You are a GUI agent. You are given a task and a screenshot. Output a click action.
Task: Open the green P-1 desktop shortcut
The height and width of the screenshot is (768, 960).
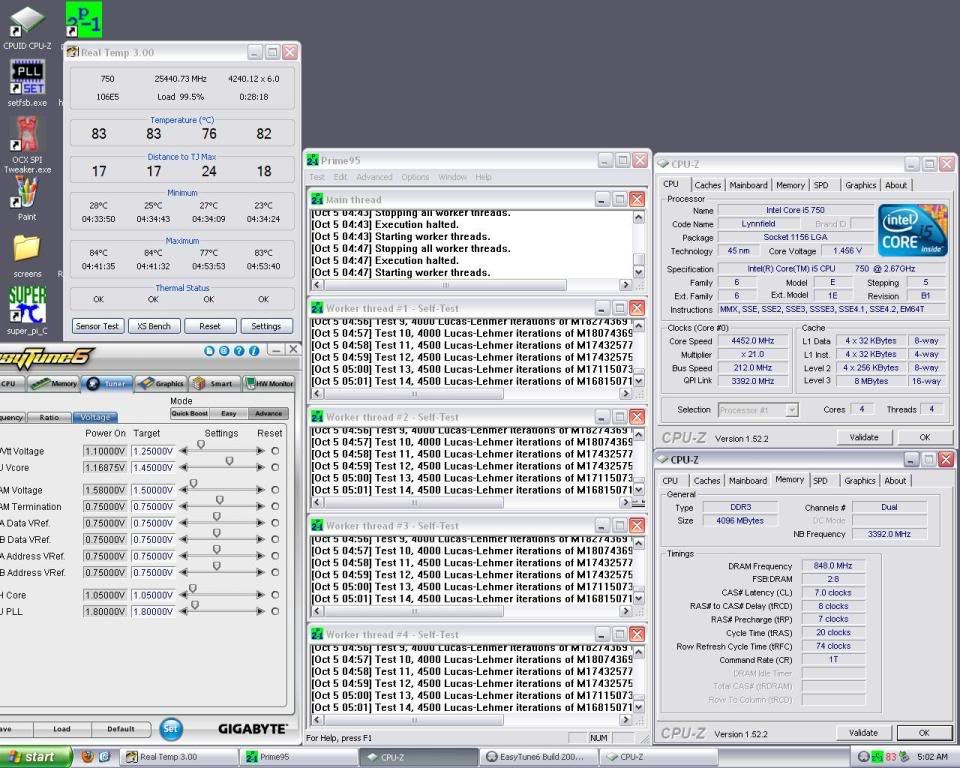[84, 20]
